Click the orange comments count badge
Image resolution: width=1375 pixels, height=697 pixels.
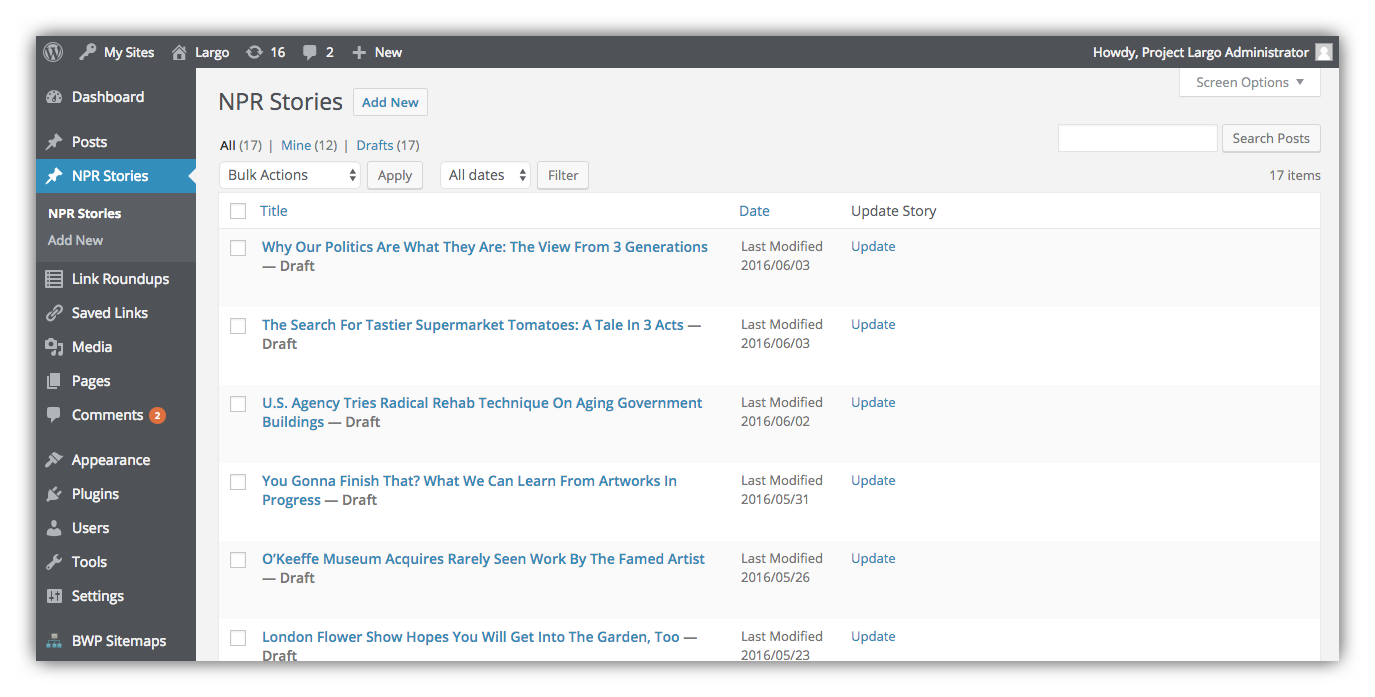[157, 415]
